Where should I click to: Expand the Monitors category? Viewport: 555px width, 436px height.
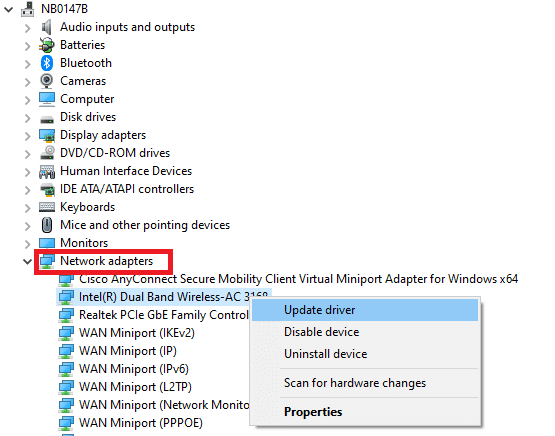coord(28,244)
